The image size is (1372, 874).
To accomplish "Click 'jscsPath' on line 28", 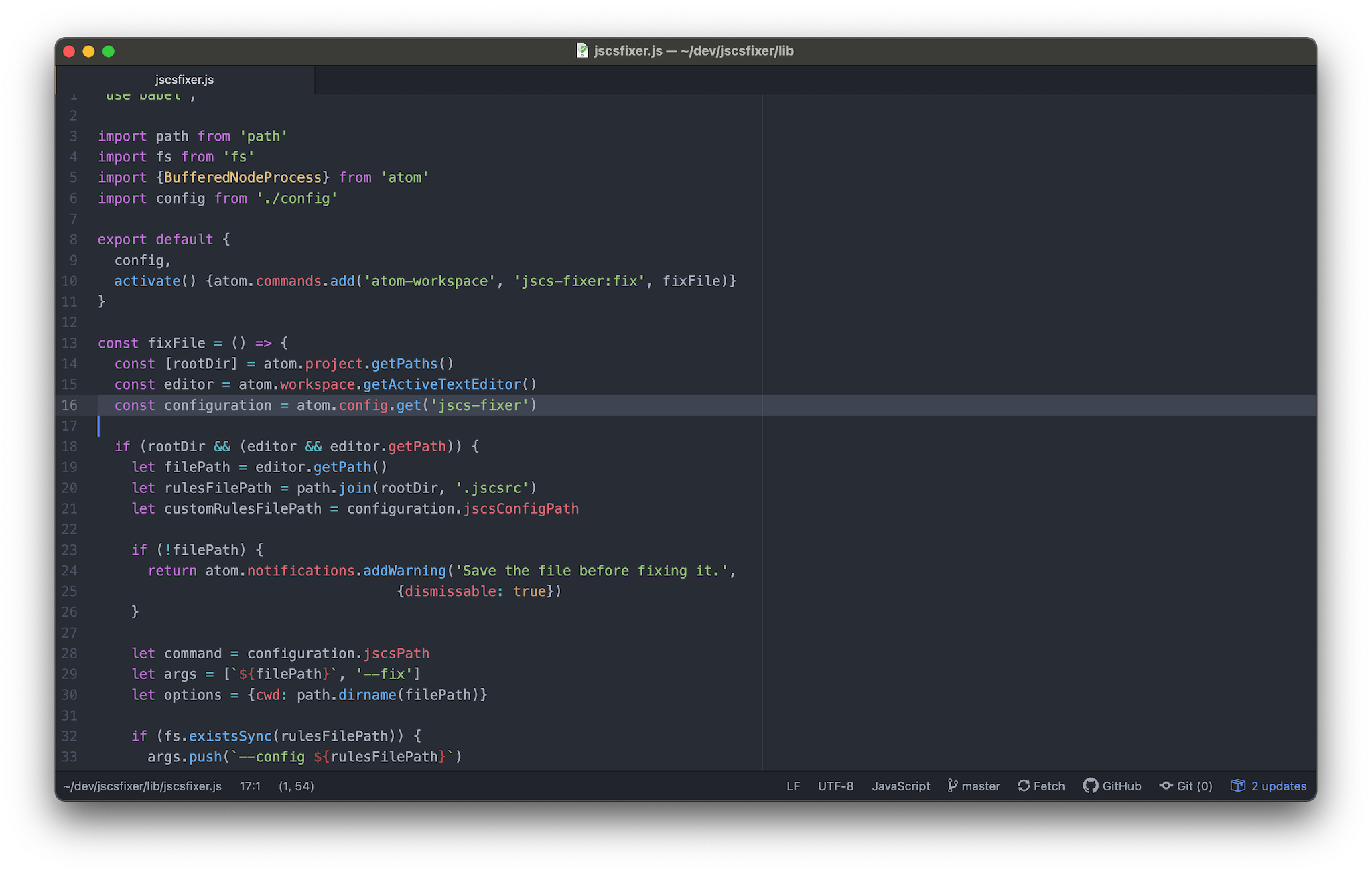I will 397,653.
